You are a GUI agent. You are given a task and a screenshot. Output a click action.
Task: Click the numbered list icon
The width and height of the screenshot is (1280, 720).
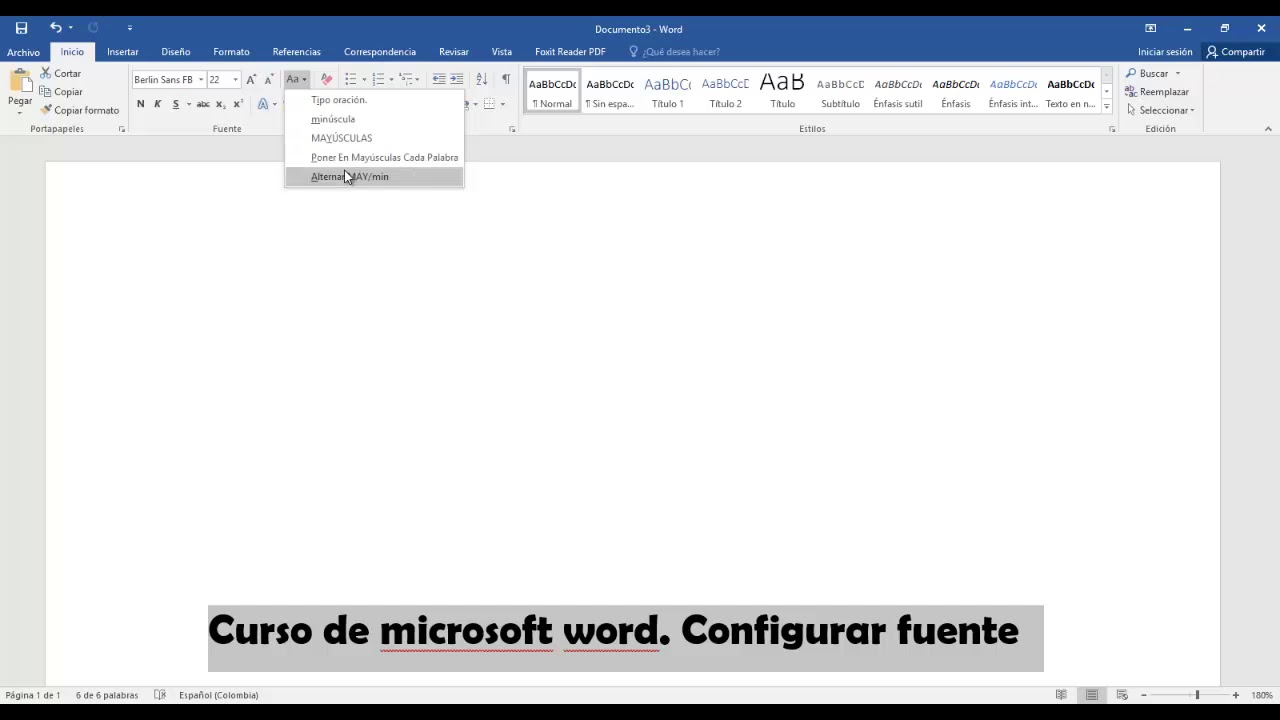click(378, 79)
